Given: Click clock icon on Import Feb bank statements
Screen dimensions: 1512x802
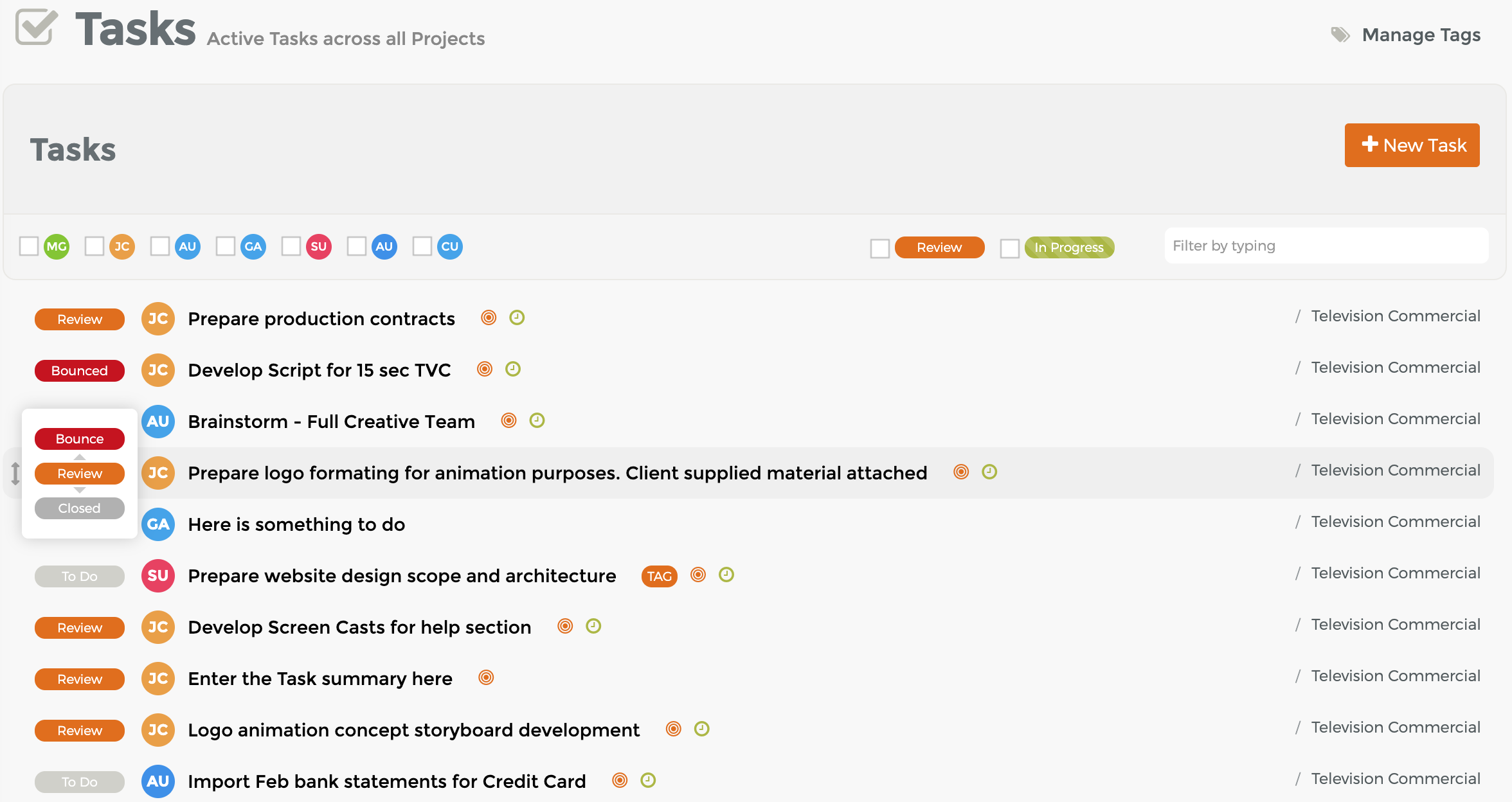Looking at the screenshot, I should tap(648, 780).
